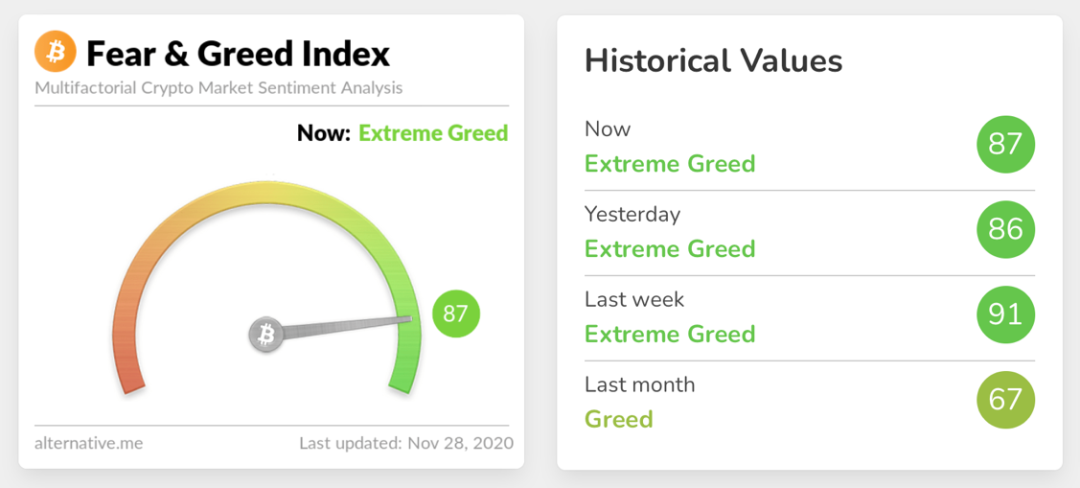
Task: Click the alternative.me source link
Action: click(88, 442)
